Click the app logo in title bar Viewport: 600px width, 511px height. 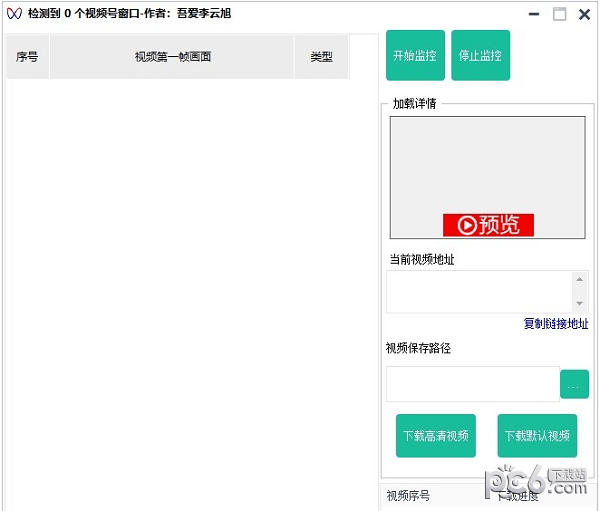click(x=14, y=14)
